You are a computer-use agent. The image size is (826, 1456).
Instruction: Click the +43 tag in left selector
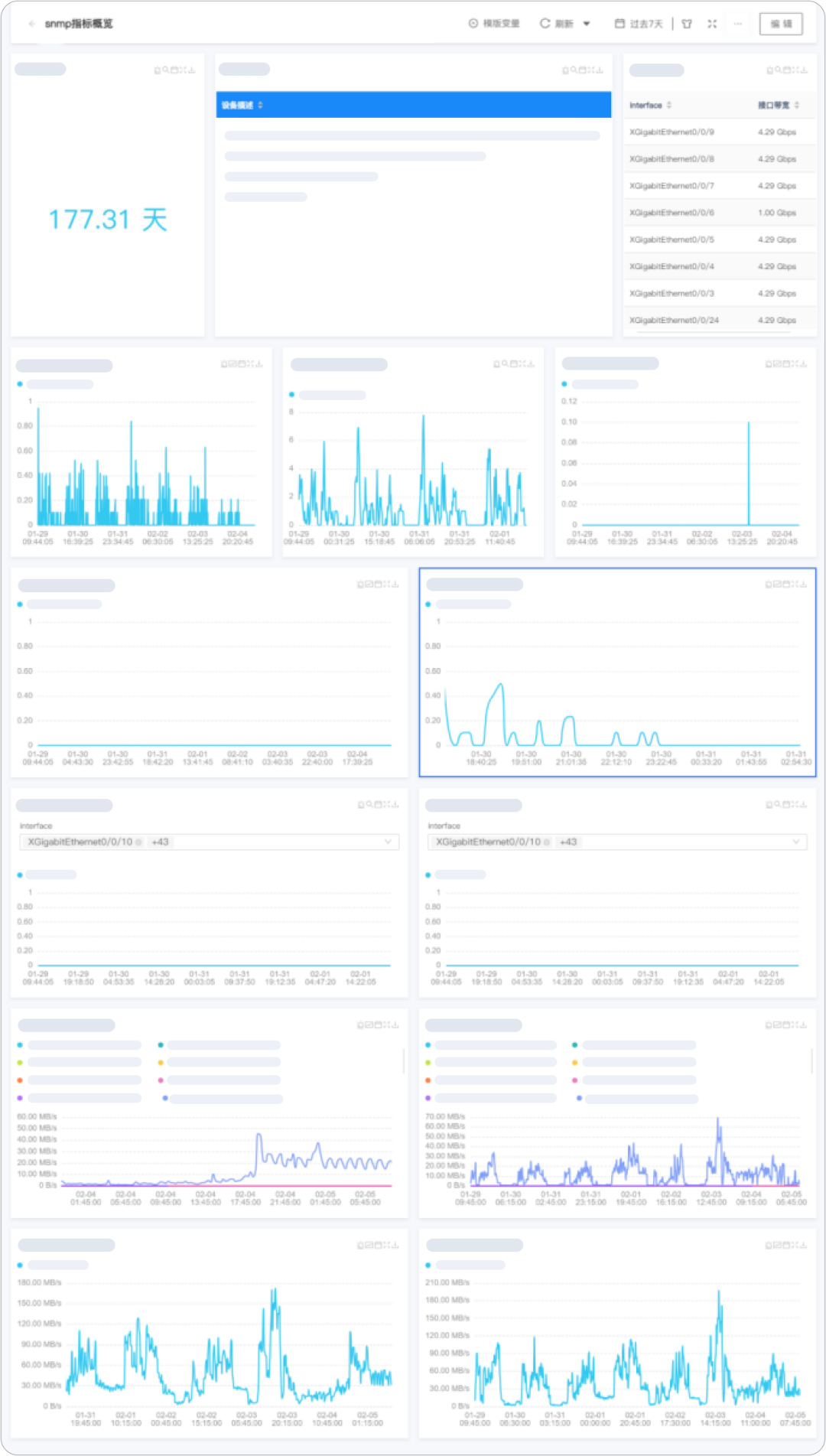point(160,842)
